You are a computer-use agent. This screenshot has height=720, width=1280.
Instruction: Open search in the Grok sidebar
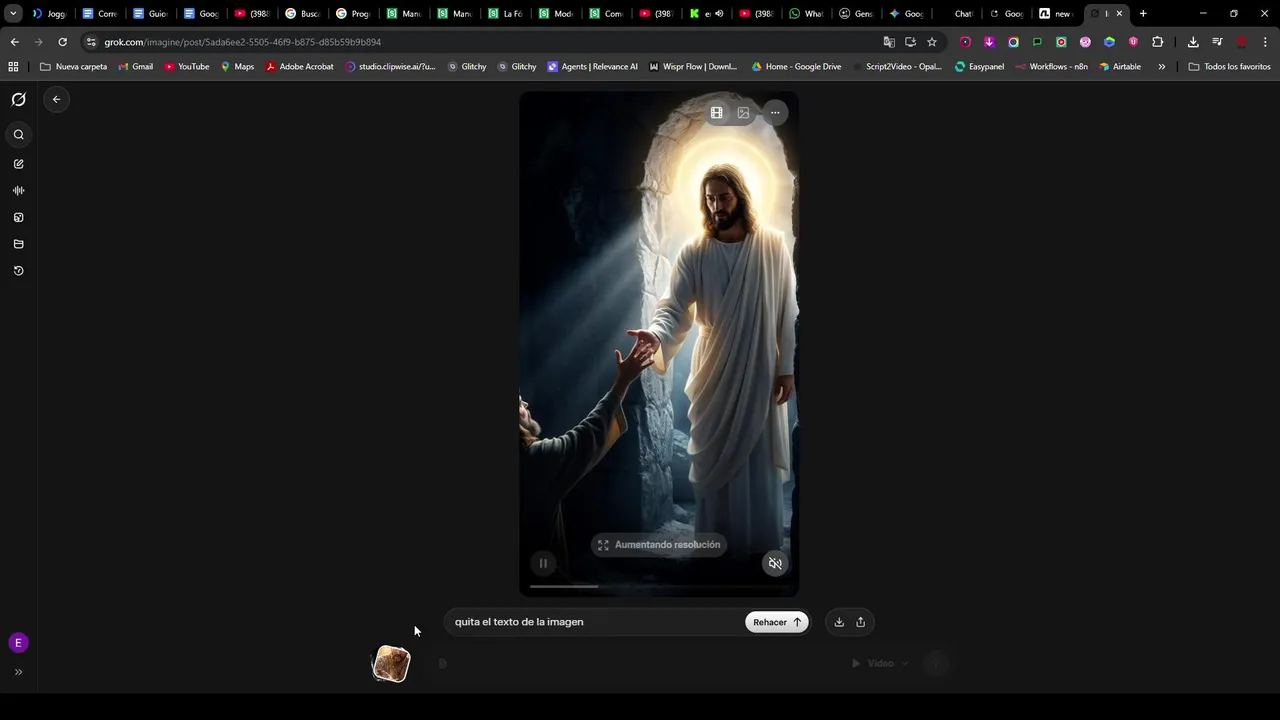(18, 135)
